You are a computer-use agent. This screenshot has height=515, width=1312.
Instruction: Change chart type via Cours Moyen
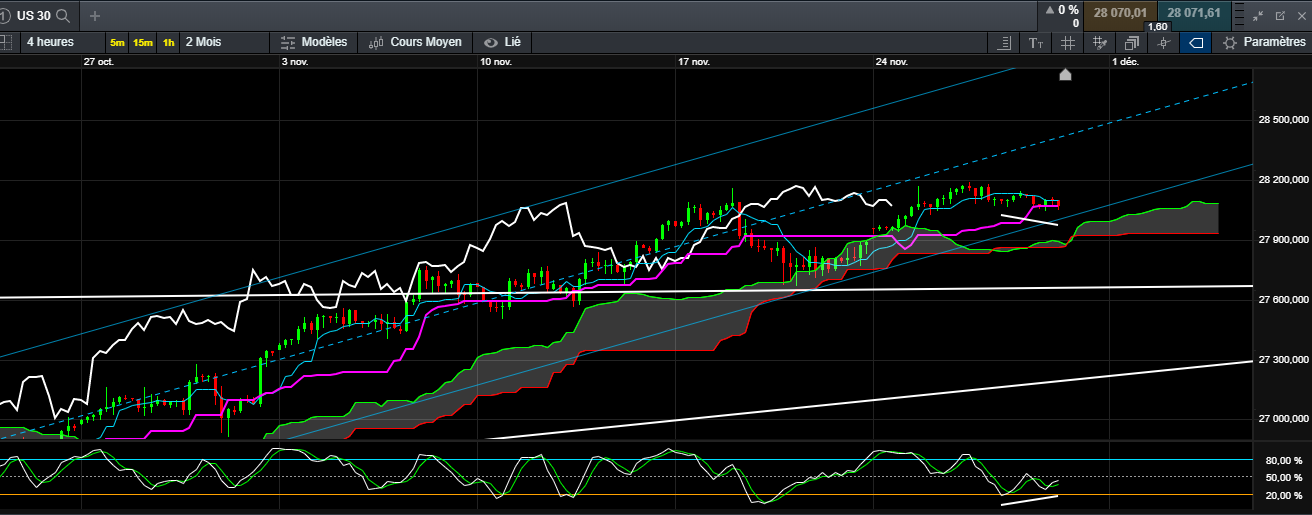pyautogui.click(x=415, y=42)
